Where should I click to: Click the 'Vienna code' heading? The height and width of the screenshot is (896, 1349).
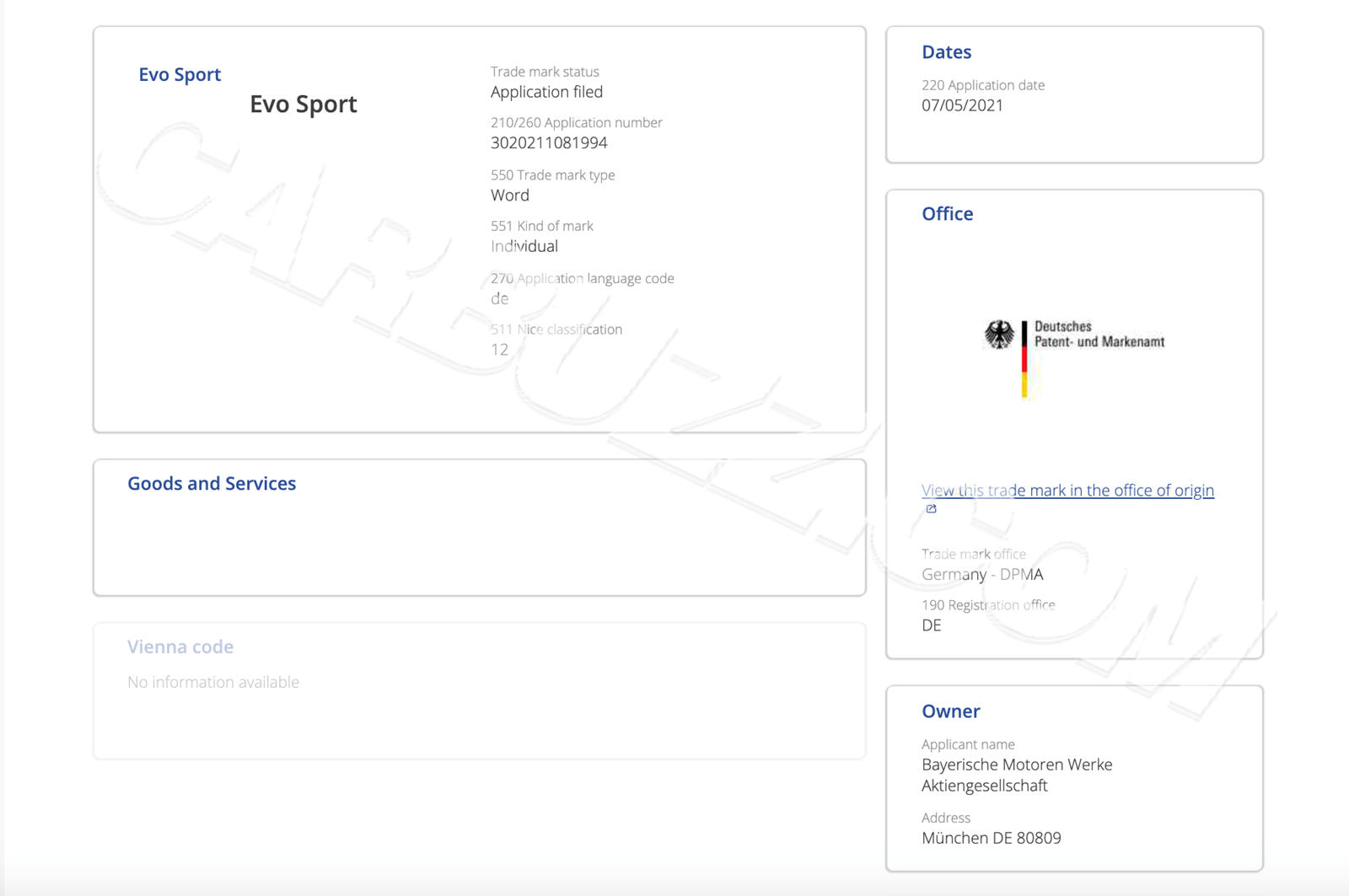180,647
